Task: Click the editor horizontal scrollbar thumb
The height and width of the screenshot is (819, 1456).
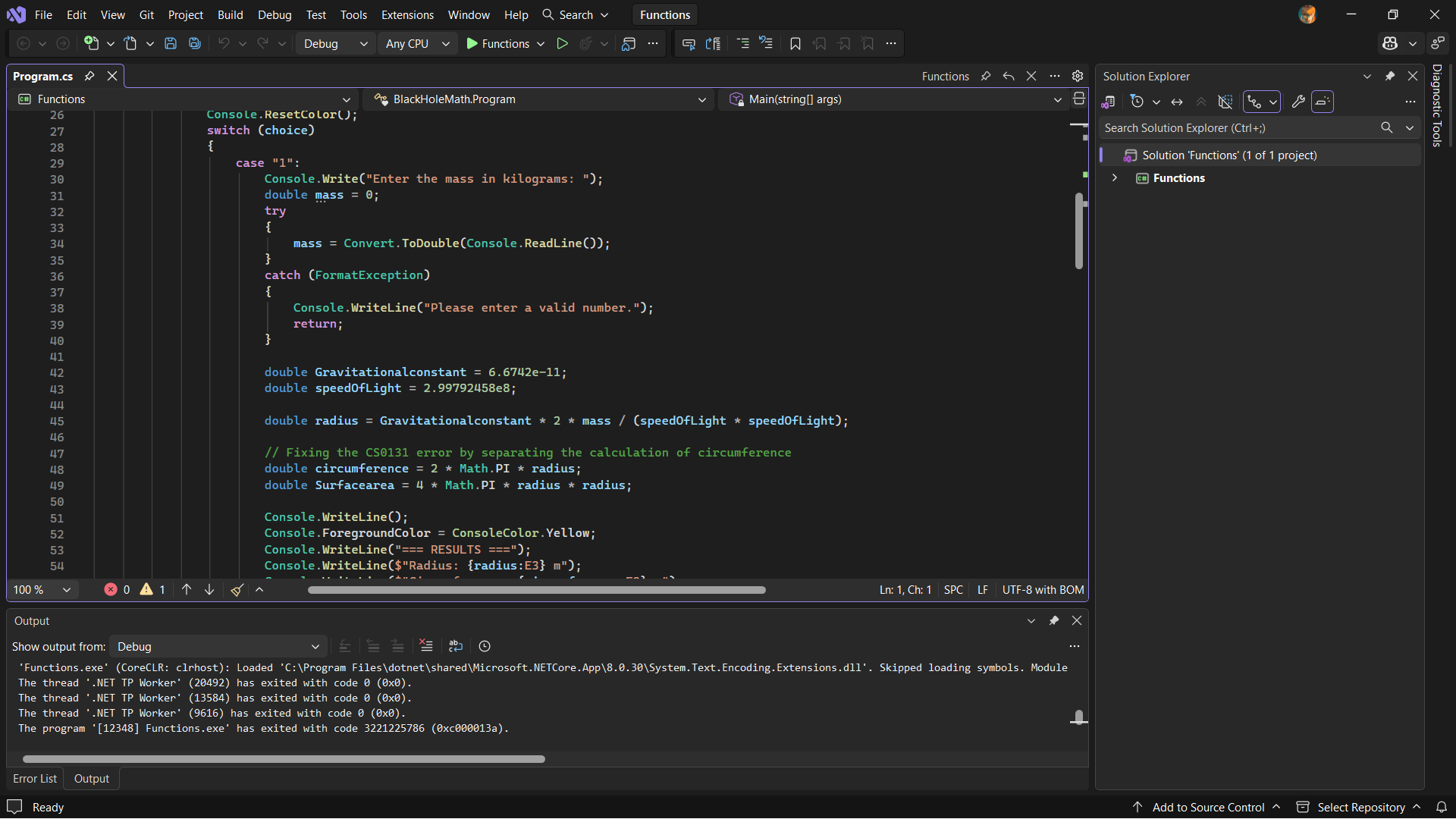Action: tap(537, 590)
